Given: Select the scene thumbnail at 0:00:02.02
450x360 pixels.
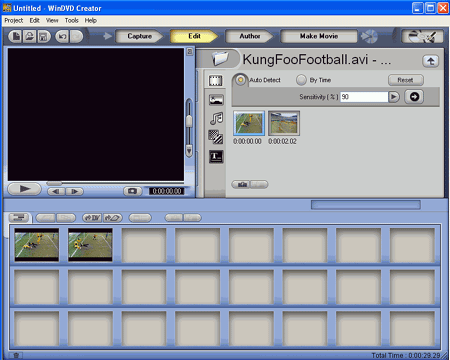Looking at the screenshot, I should point(284,123).
